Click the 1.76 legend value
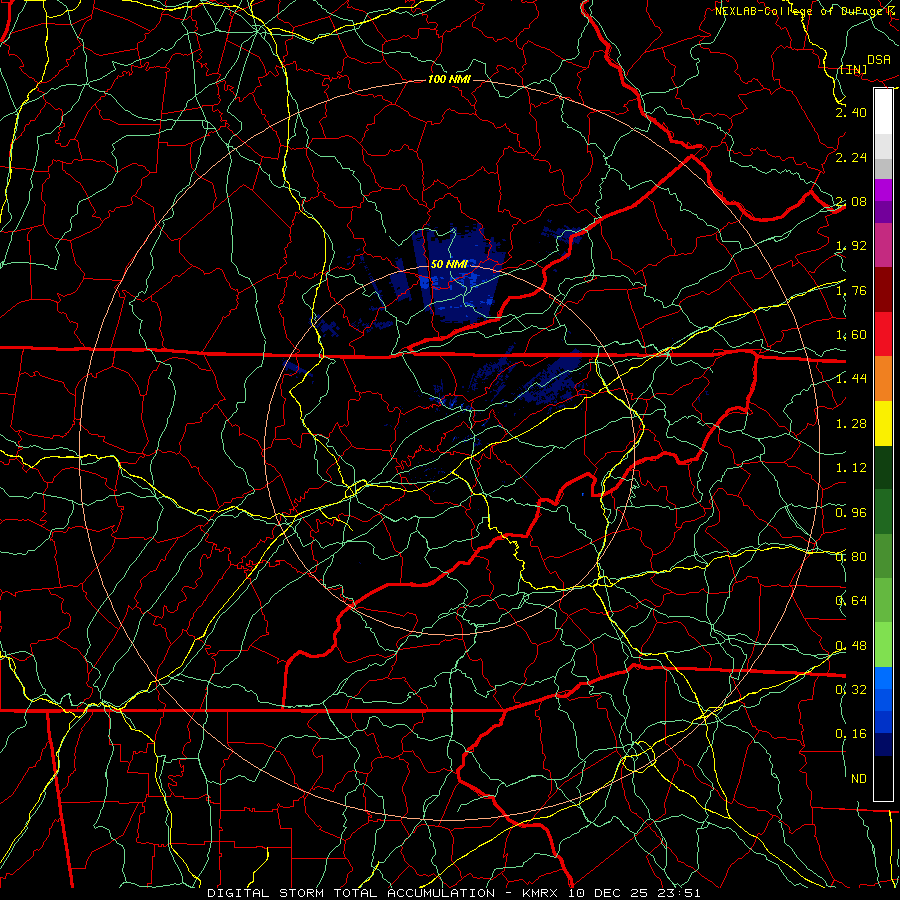The image size is (900, 900). (x=851, y=290)
